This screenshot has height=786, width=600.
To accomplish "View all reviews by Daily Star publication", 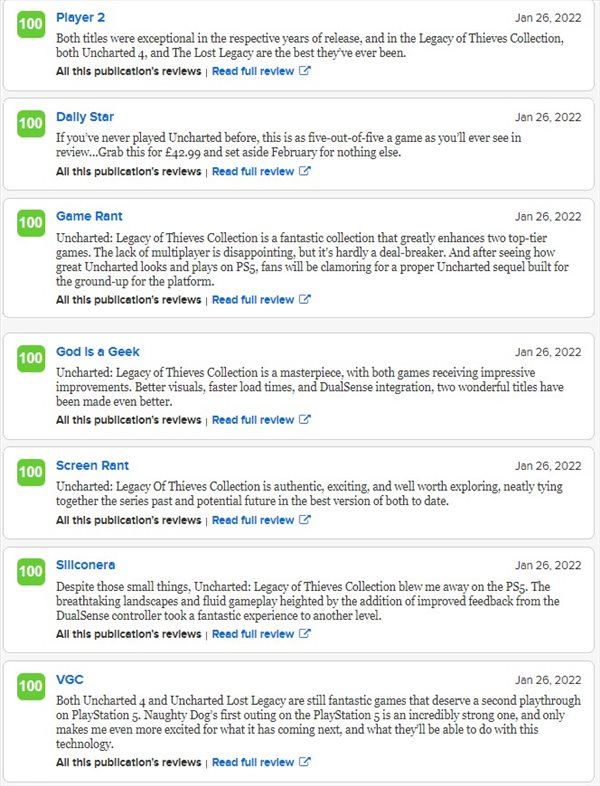I will 128,171.
